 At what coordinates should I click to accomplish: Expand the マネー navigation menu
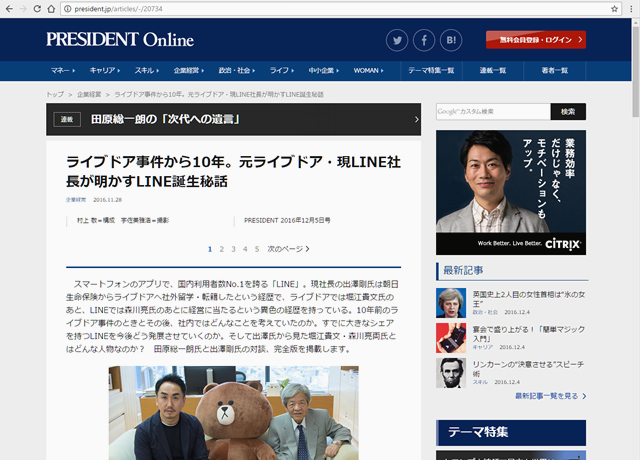61,71
